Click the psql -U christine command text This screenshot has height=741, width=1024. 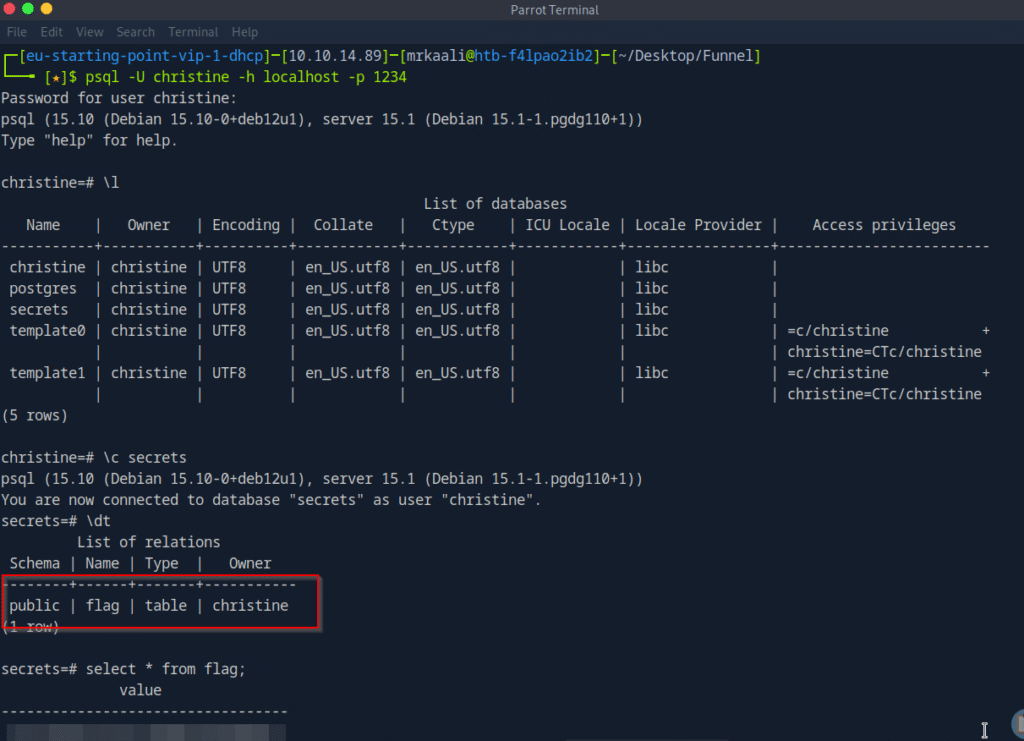point(246,77)
